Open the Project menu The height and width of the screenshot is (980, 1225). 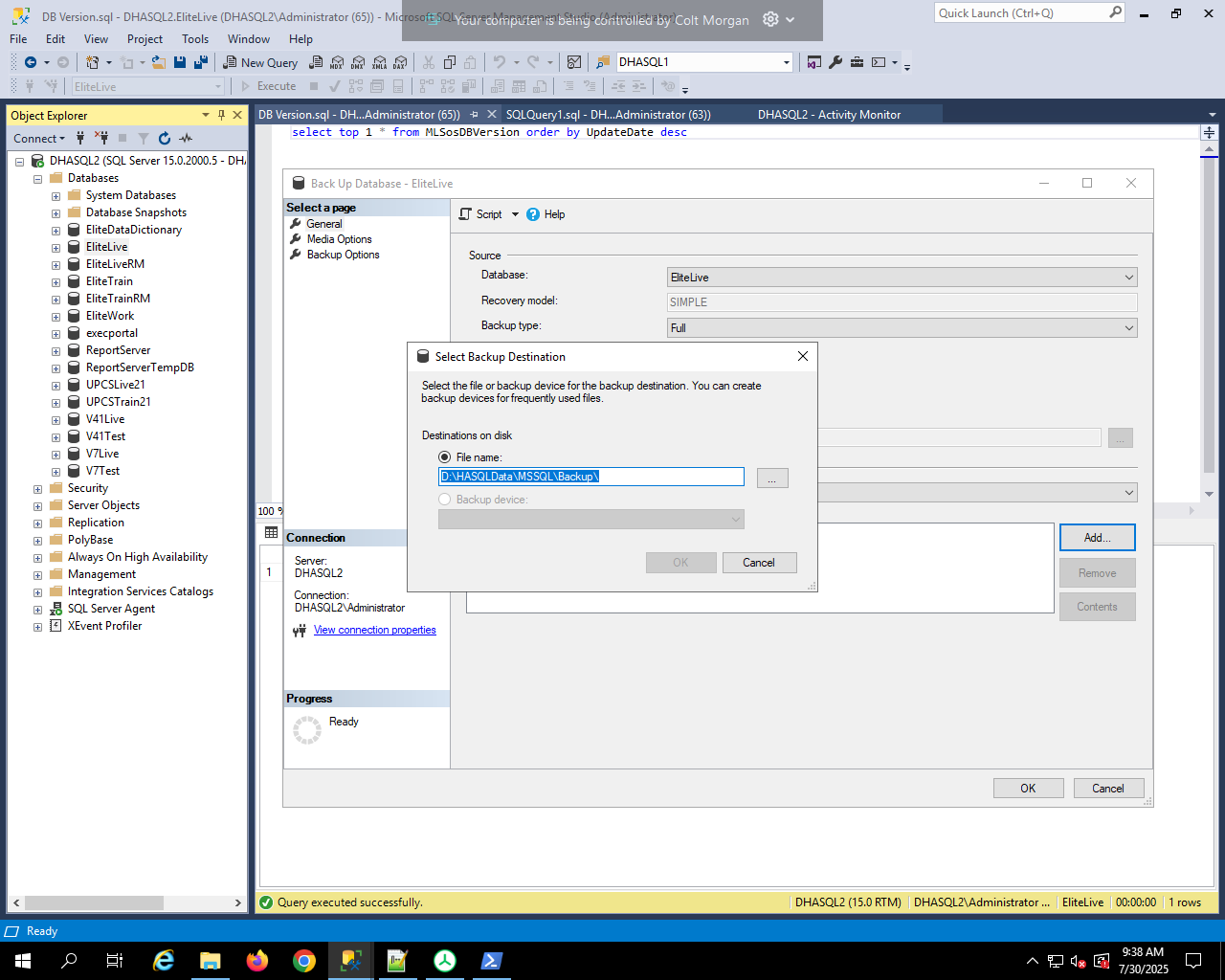click(x=145, y=39)
